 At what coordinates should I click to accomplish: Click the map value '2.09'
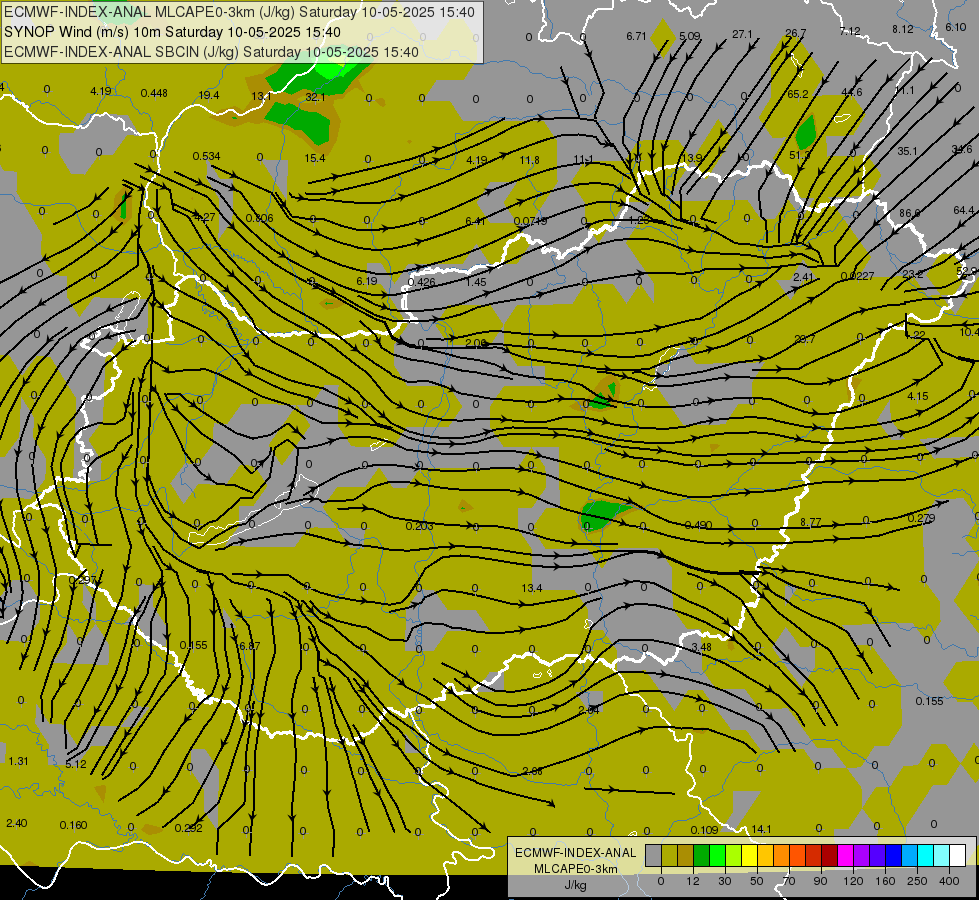coord(476,343)
